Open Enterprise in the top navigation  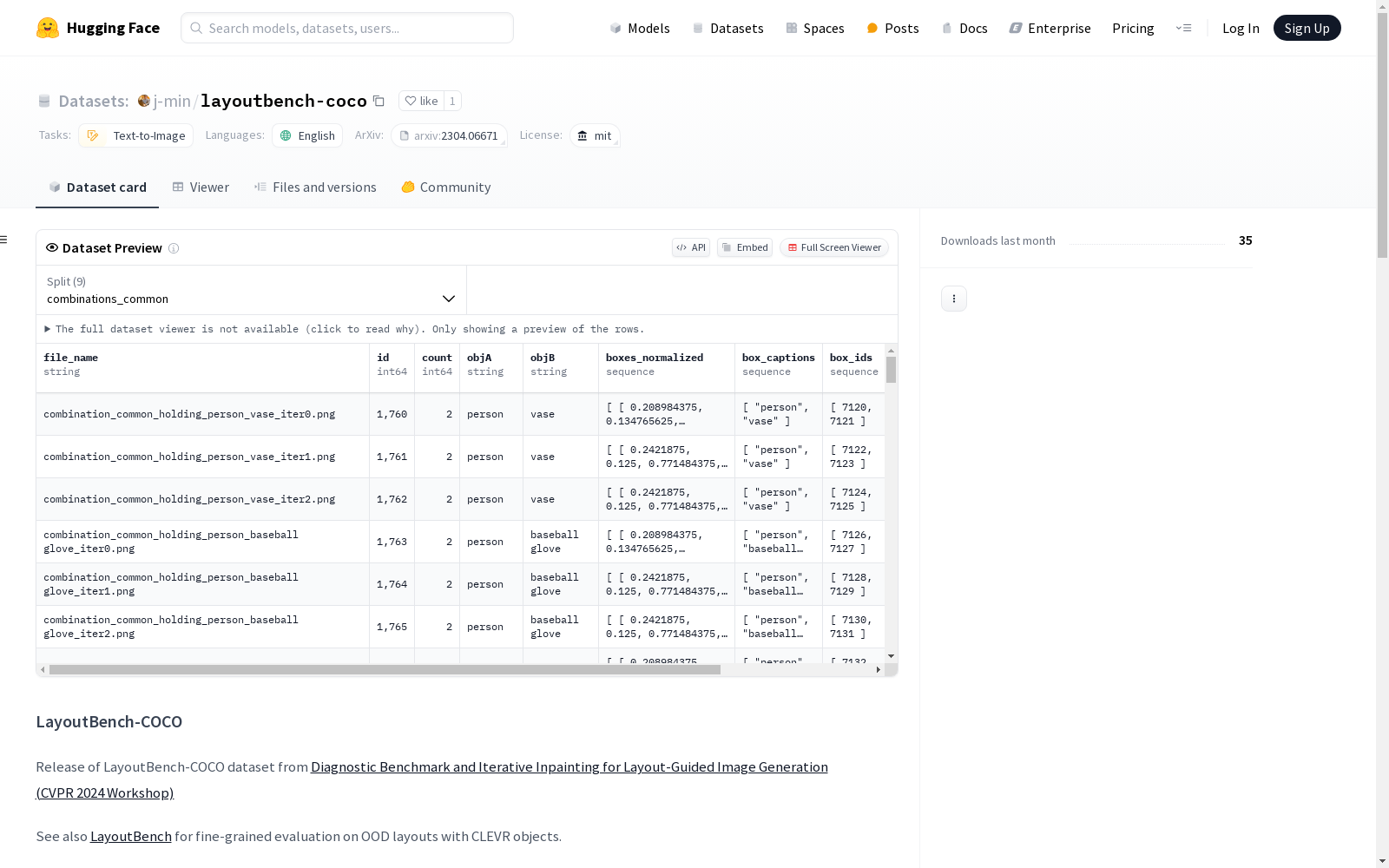coord(1050,28)
